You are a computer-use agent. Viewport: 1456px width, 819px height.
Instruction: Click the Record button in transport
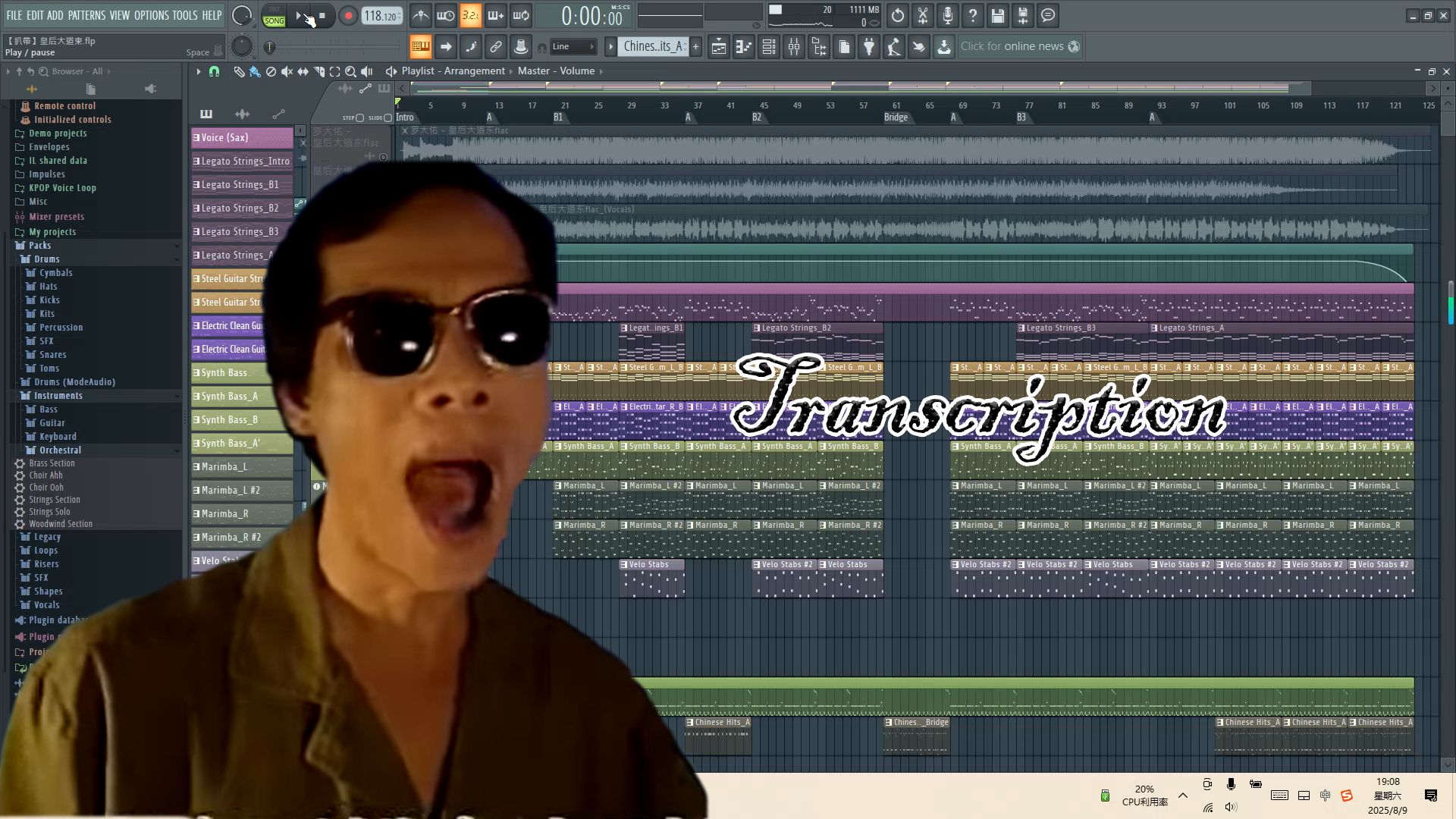(348, 16)
